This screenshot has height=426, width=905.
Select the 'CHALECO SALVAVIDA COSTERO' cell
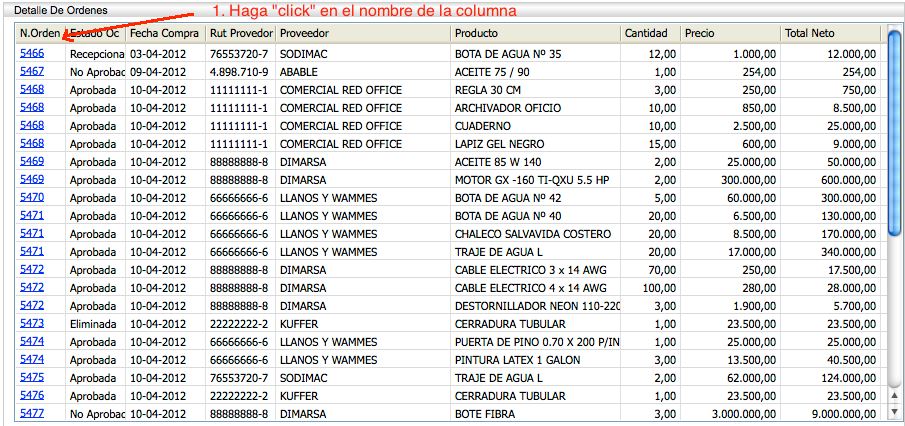coord(536,234)
